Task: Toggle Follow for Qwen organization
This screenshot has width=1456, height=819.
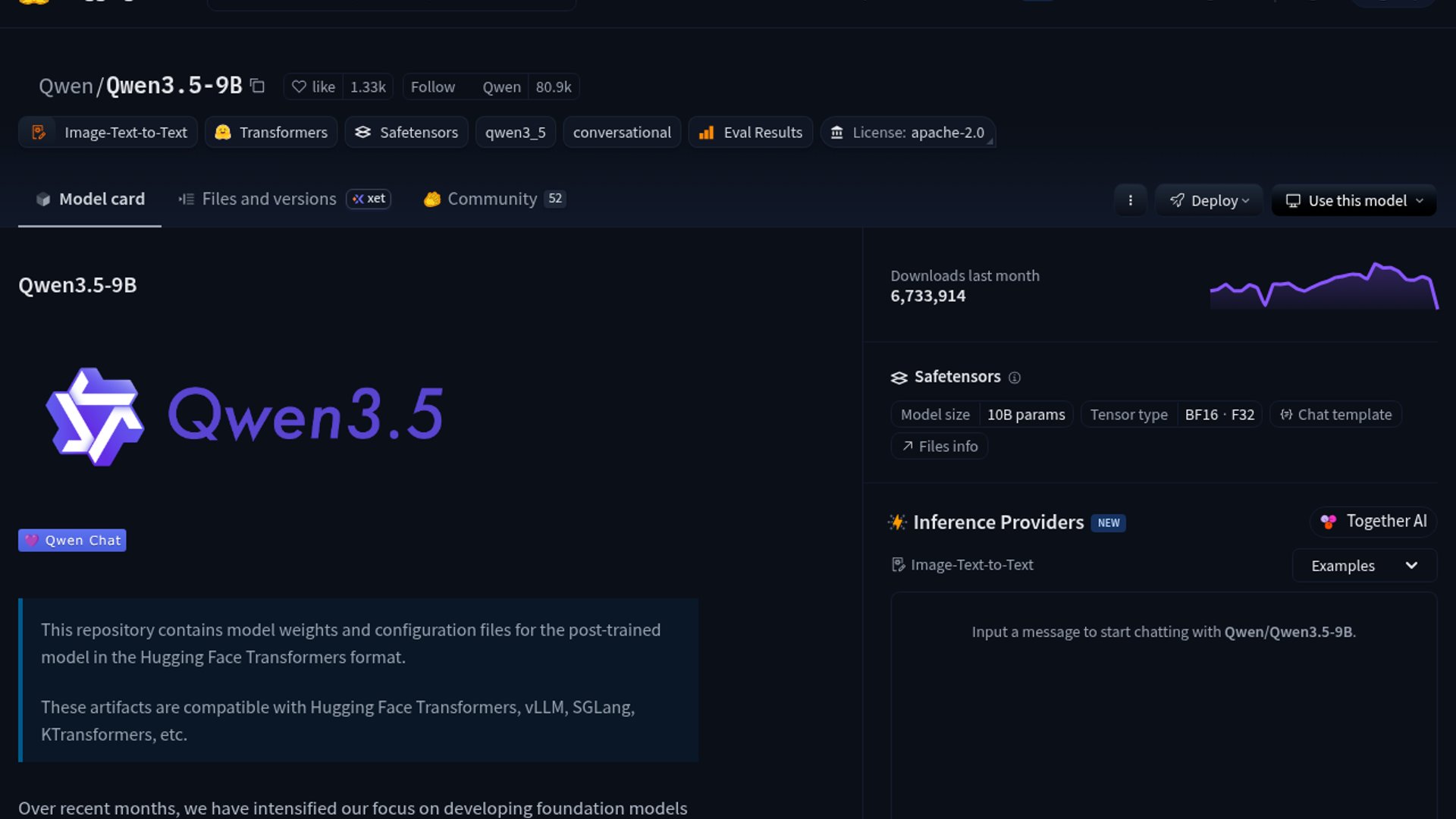Action: tap(433, 87)
